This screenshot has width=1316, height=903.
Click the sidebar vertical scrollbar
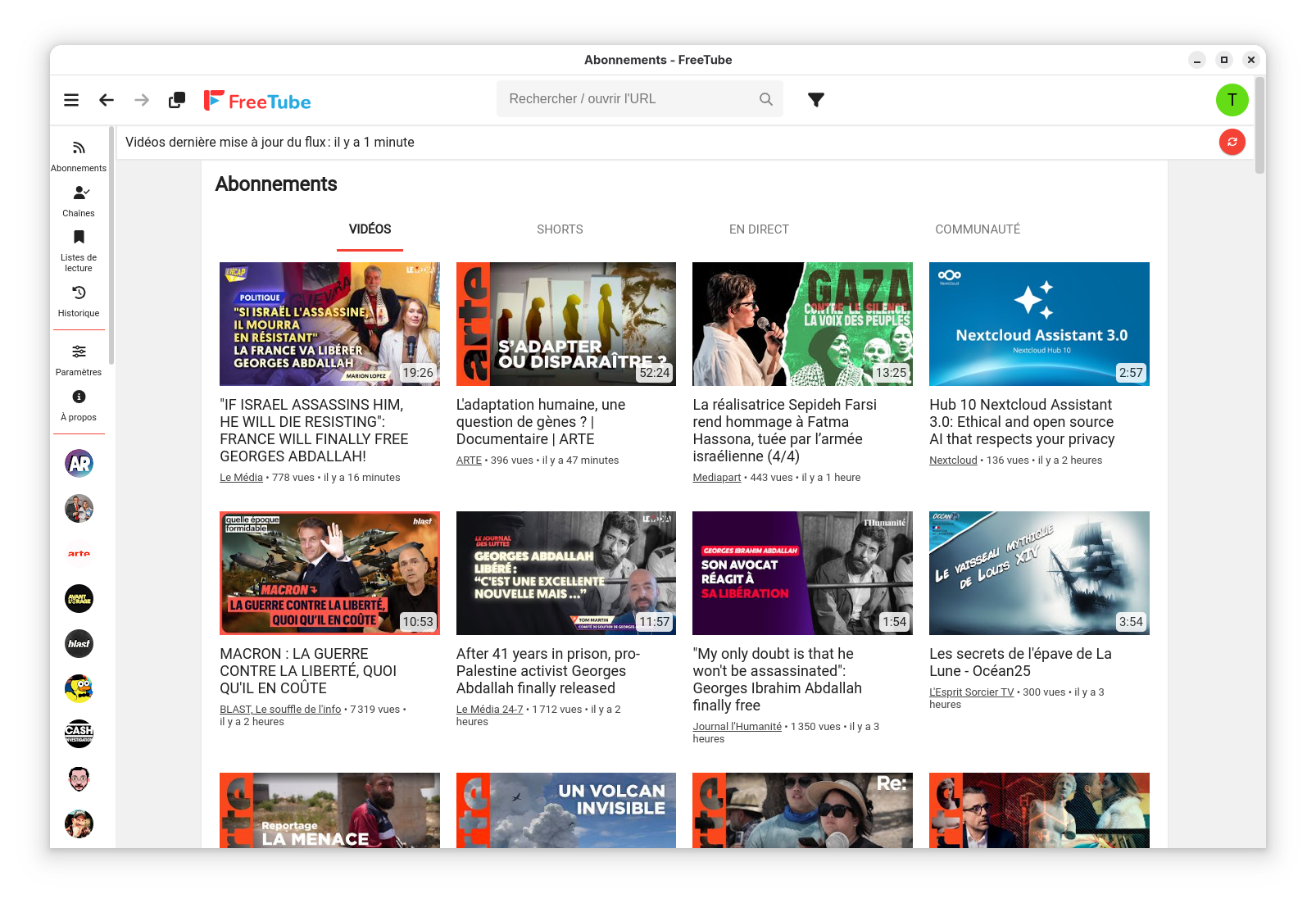click(111, 246)
